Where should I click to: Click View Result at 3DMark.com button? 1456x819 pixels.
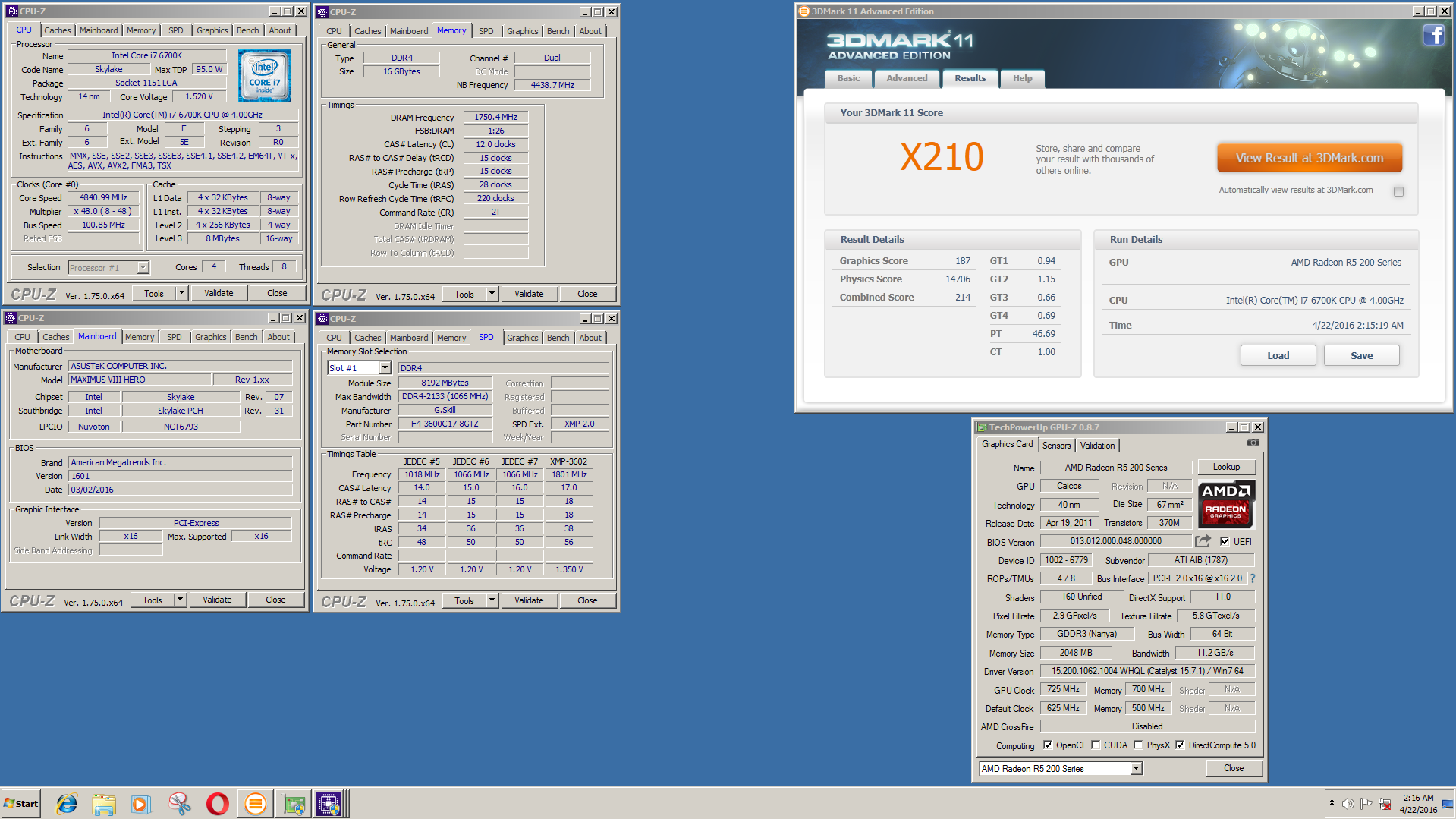click(1310, 158)
